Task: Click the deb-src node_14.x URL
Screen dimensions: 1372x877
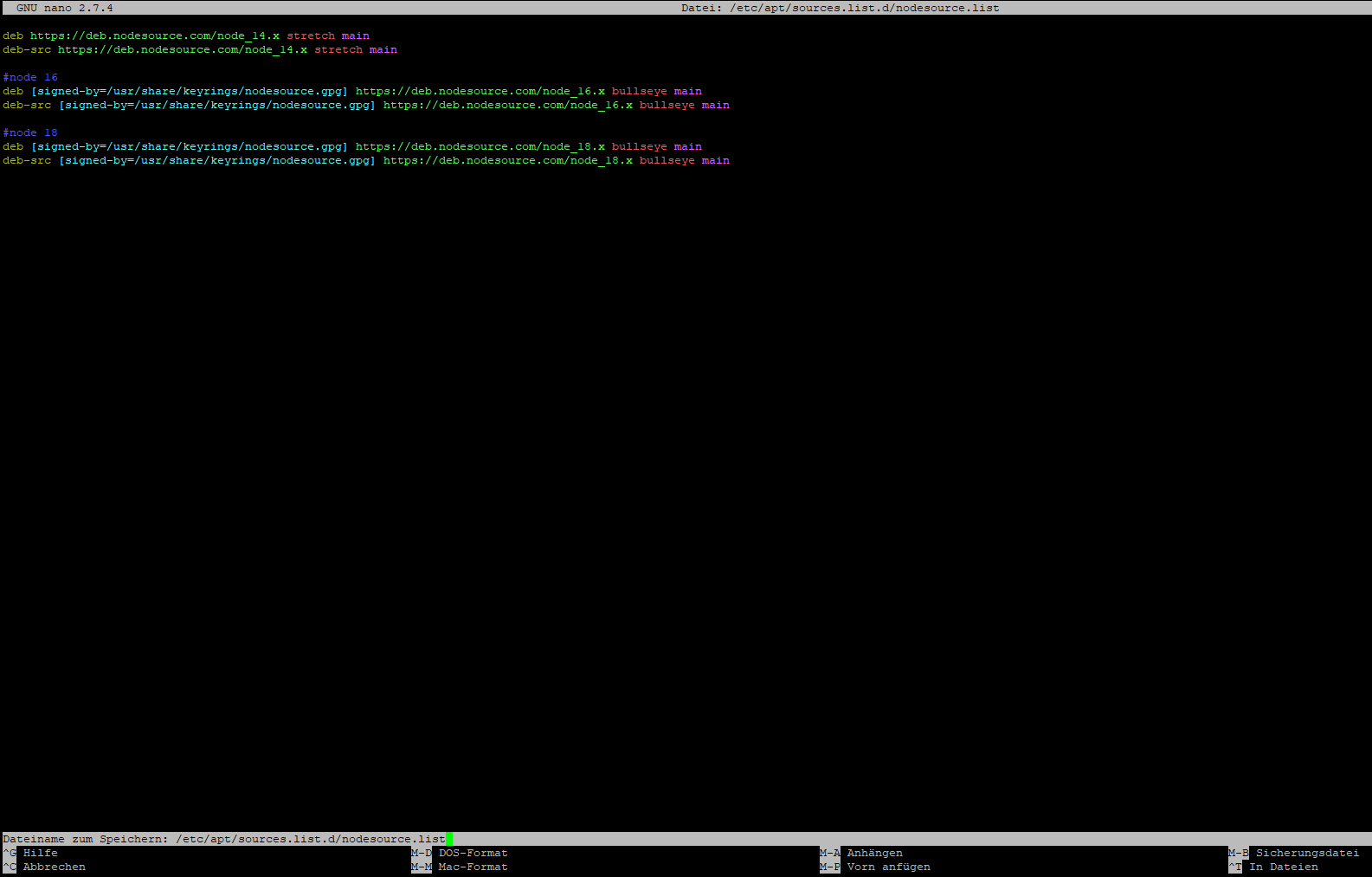Action: click(x=183, y=49)
